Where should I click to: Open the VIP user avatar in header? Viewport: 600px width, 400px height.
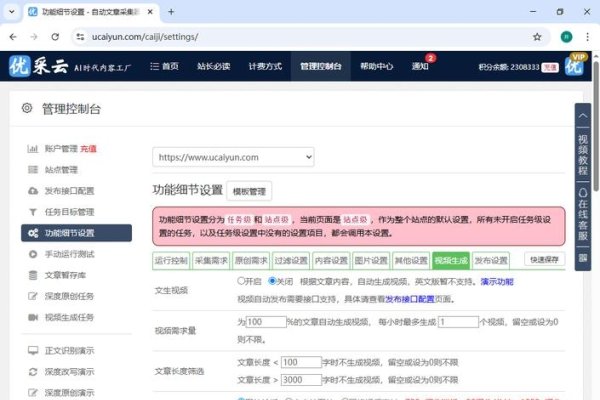pyautogui.click(x=575, y=65)
